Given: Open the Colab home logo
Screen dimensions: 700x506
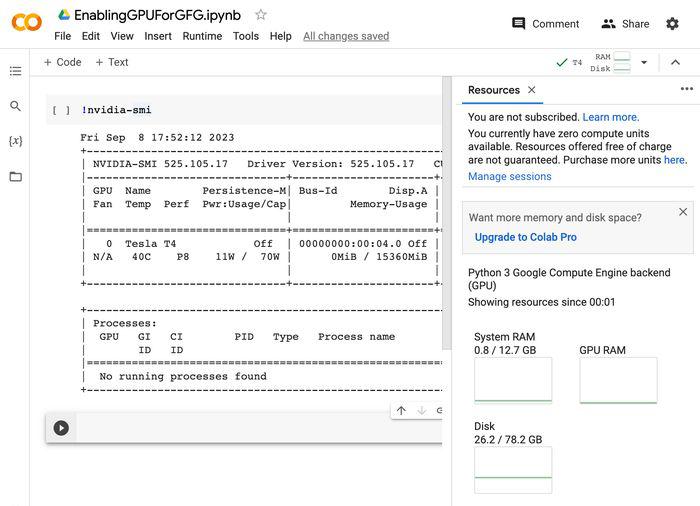Looking at the screenshot, I should pos(26,22).
